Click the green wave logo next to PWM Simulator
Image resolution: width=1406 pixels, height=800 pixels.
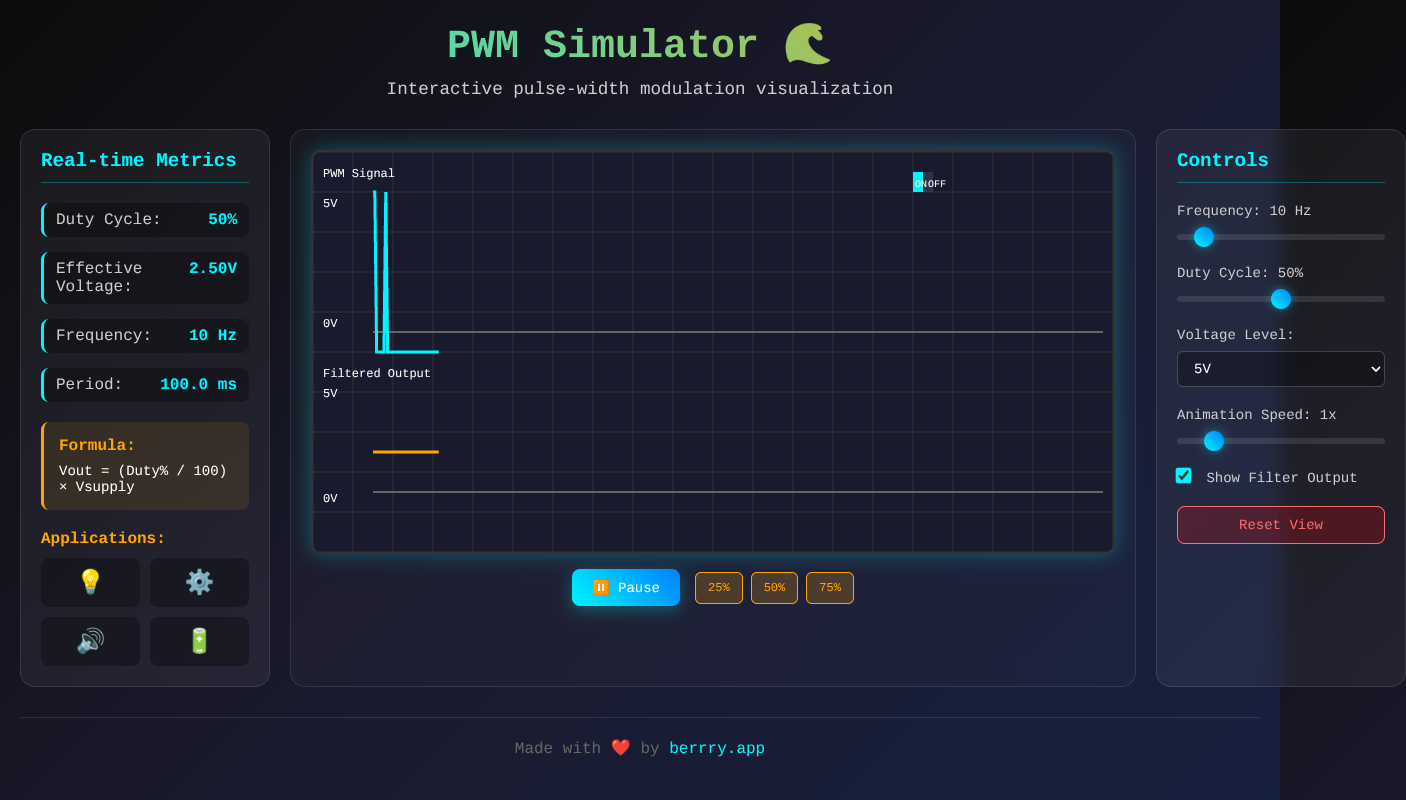[x=807, y=44]
